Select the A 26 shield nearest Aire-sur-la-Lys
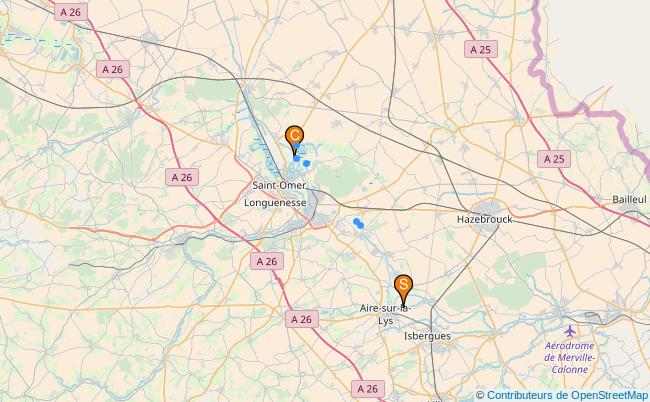Image resolution: width=650 pixels, height=402 pixels. [x=302, y=319]
